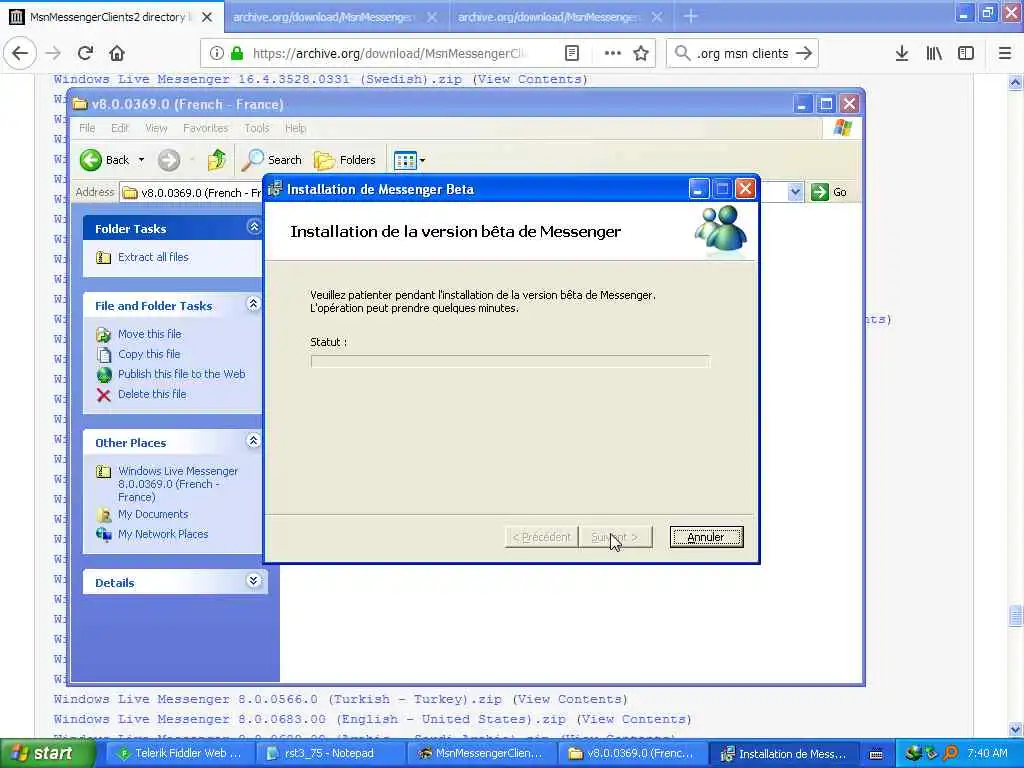Collapse Folder Tasks panel
Screen dimensions: 1024x768
tap(253, 227)
